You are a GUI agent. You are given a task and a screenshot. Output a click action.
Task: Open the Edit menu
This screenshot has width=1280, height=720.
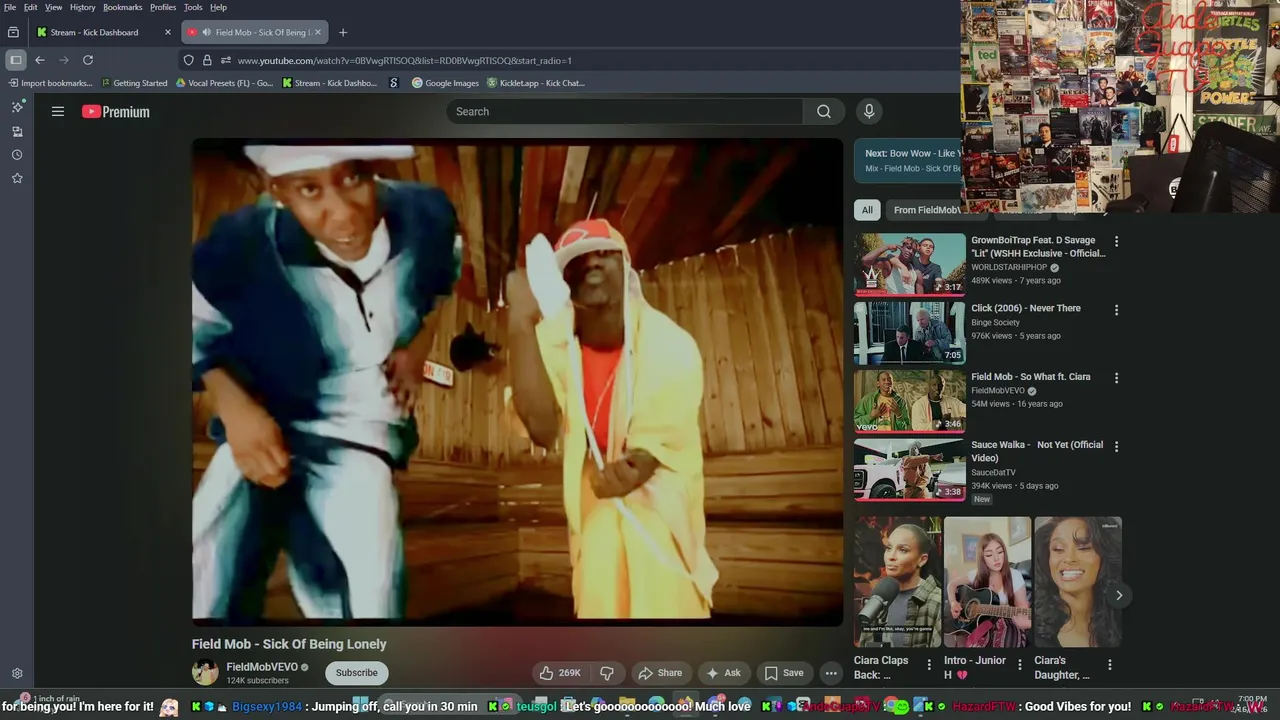pyautogui.click(x=31, y=7)
